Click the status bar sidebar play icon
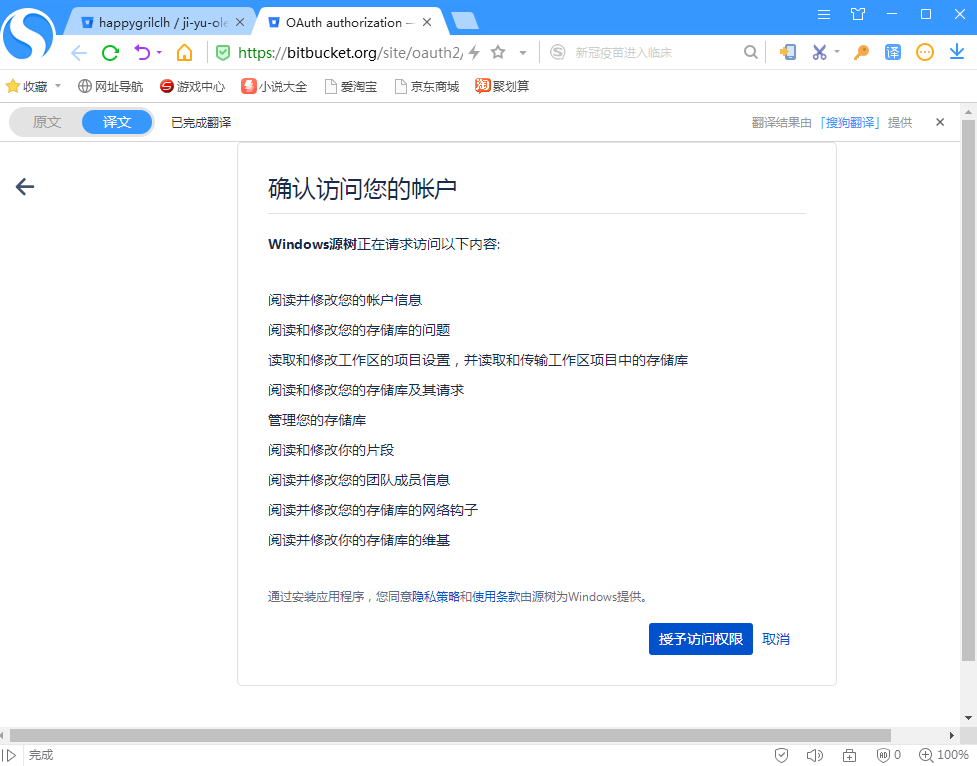The width and height of the screenshot is (977, 766). click(x=9, y=755)
